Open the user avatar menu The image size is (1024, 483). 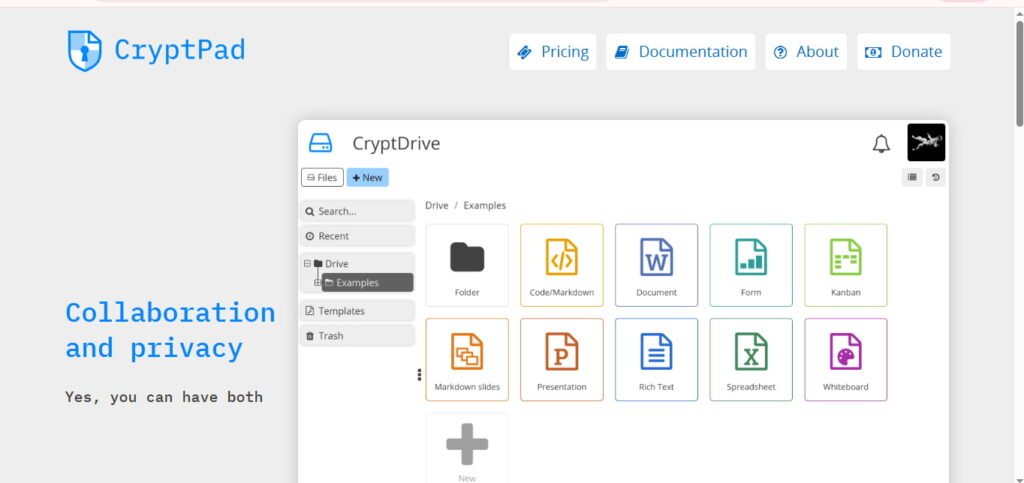tap(926, 142)
